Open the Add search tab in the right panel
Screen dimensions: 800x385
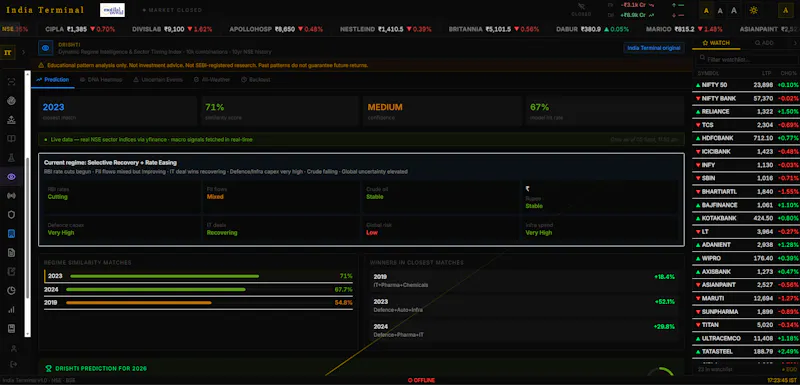pyautogui.click(x=764, y=43)
